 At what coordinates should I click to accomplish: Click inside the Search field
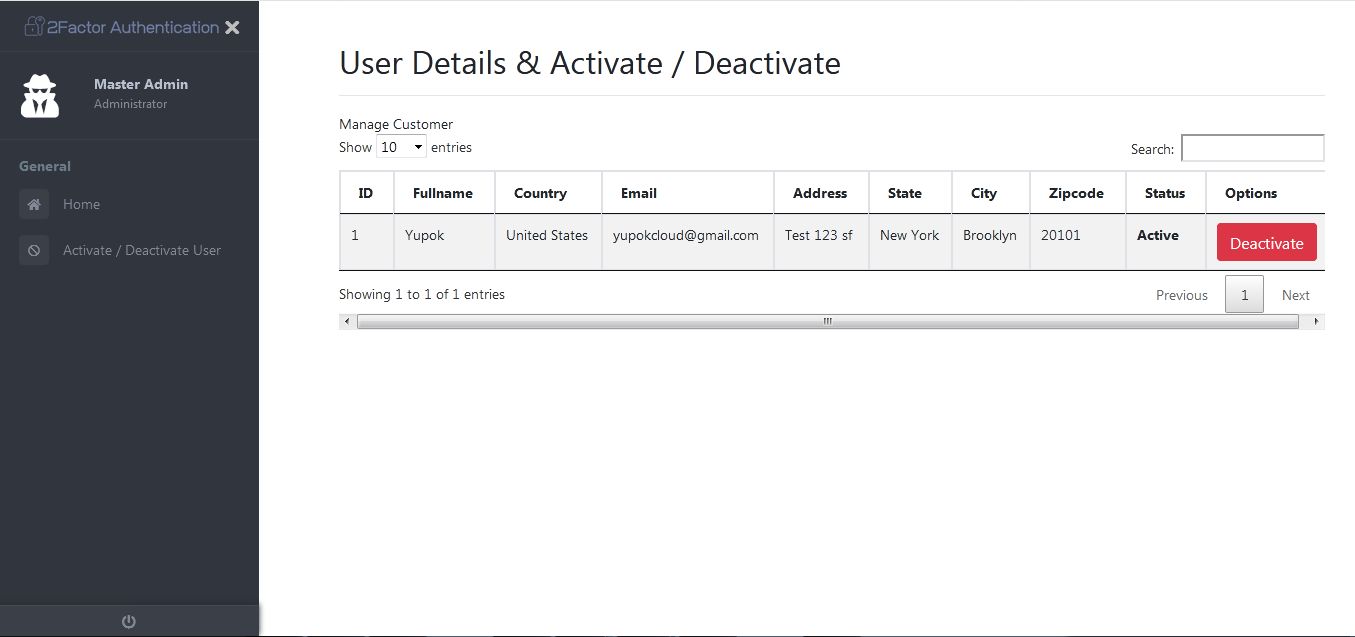tap(1252, 147)
